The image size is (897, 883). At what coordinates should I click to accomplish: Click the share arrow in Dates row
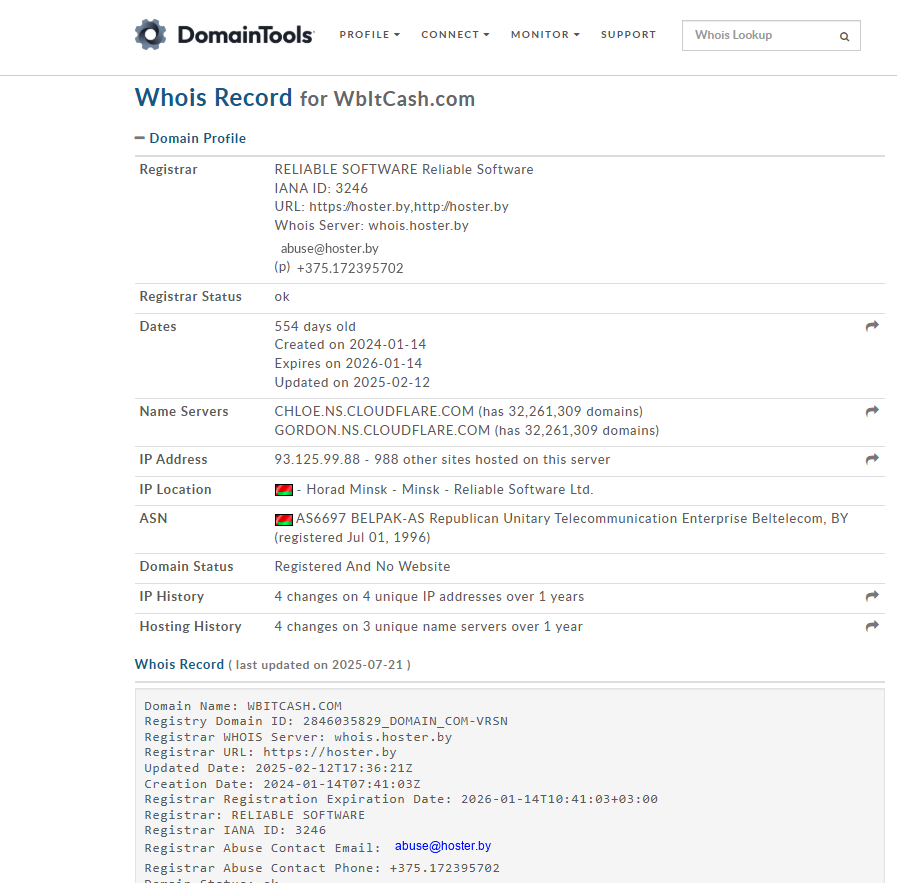872,326
